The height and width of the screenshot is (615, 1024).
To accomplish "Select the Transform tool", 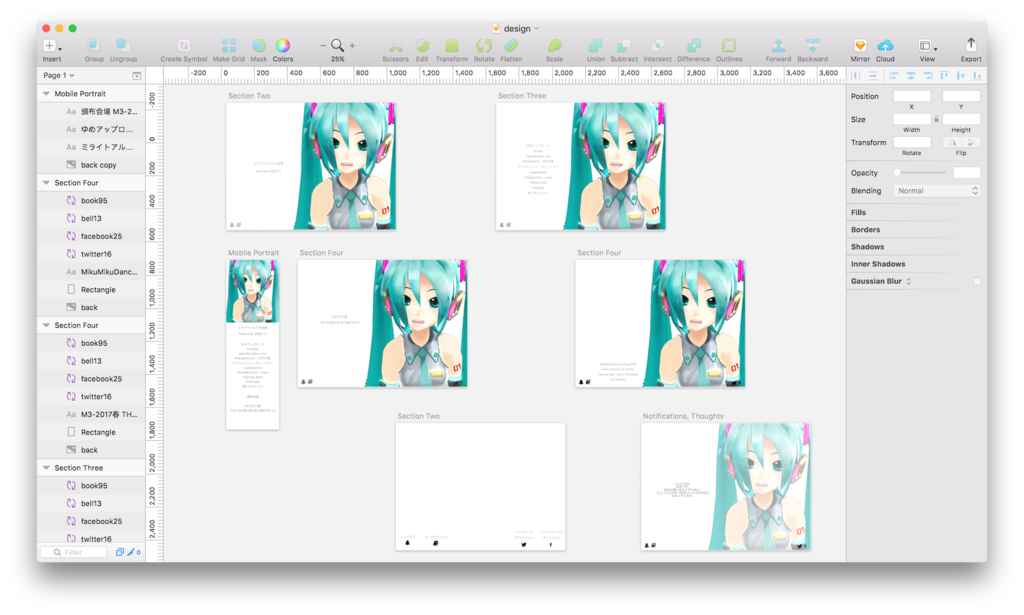I will coord(451,45).
